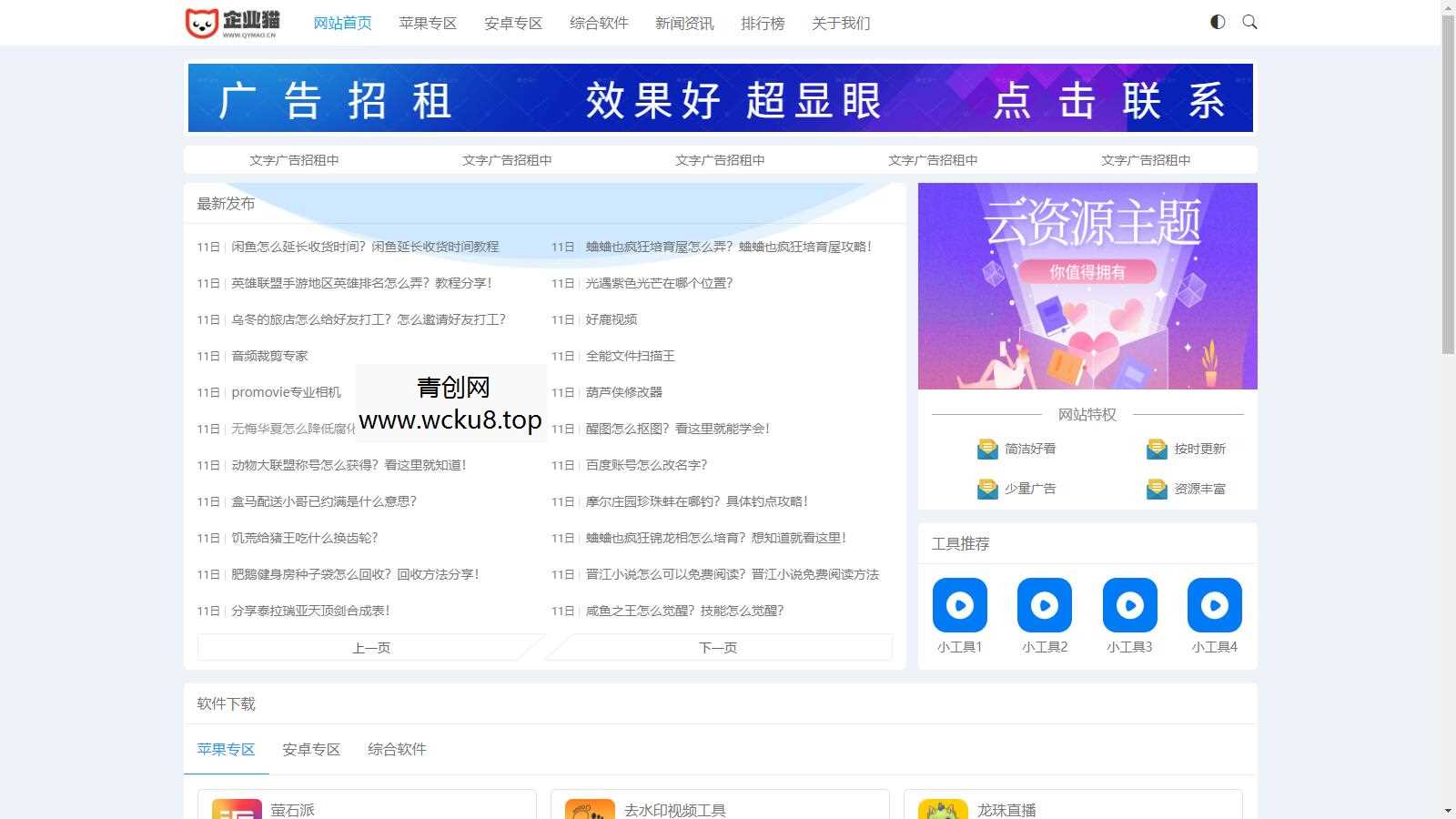Click the 下一页 pagination button
The height and width of the screenshot is (819, 1456).
point(720,647)
